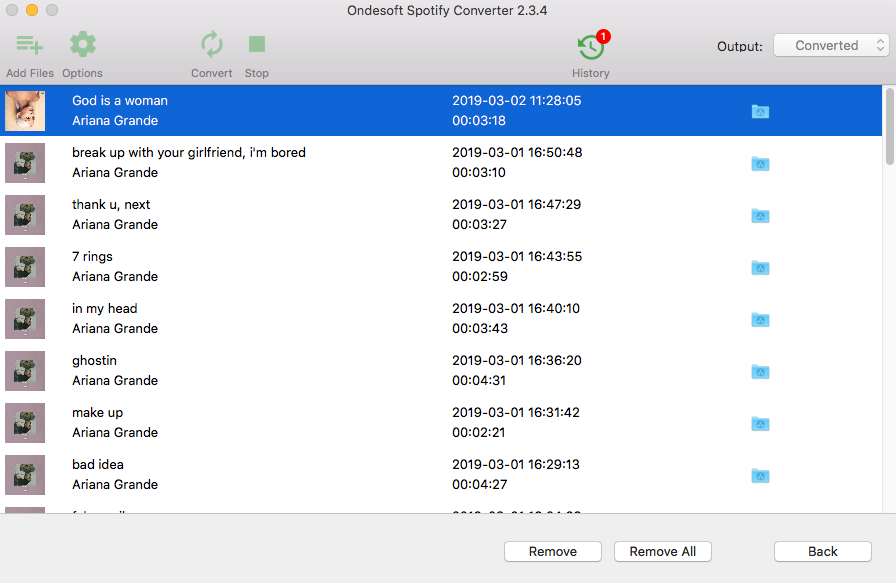Click the duration '00:02:21'
This screenshot has height=583, width=896.
[x=478, y=433]
